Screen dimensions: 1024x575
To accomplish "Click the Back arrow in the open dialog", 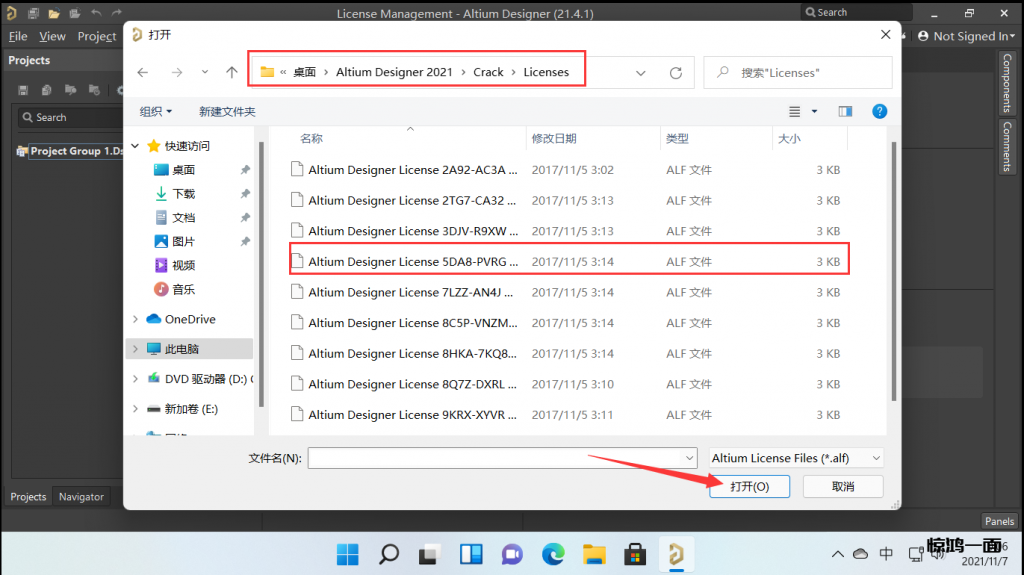I will click(x=143, y=73).
